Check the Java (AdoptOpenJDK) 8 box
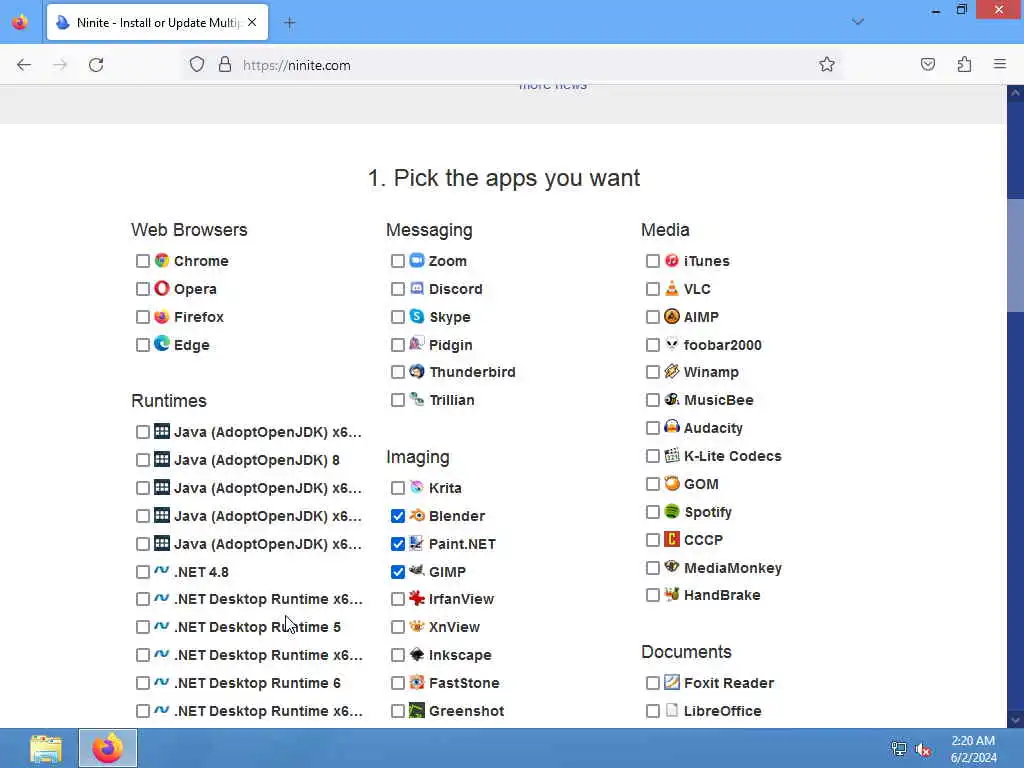The width and height of the screenshot is (1024, 768). click(142, 460)
